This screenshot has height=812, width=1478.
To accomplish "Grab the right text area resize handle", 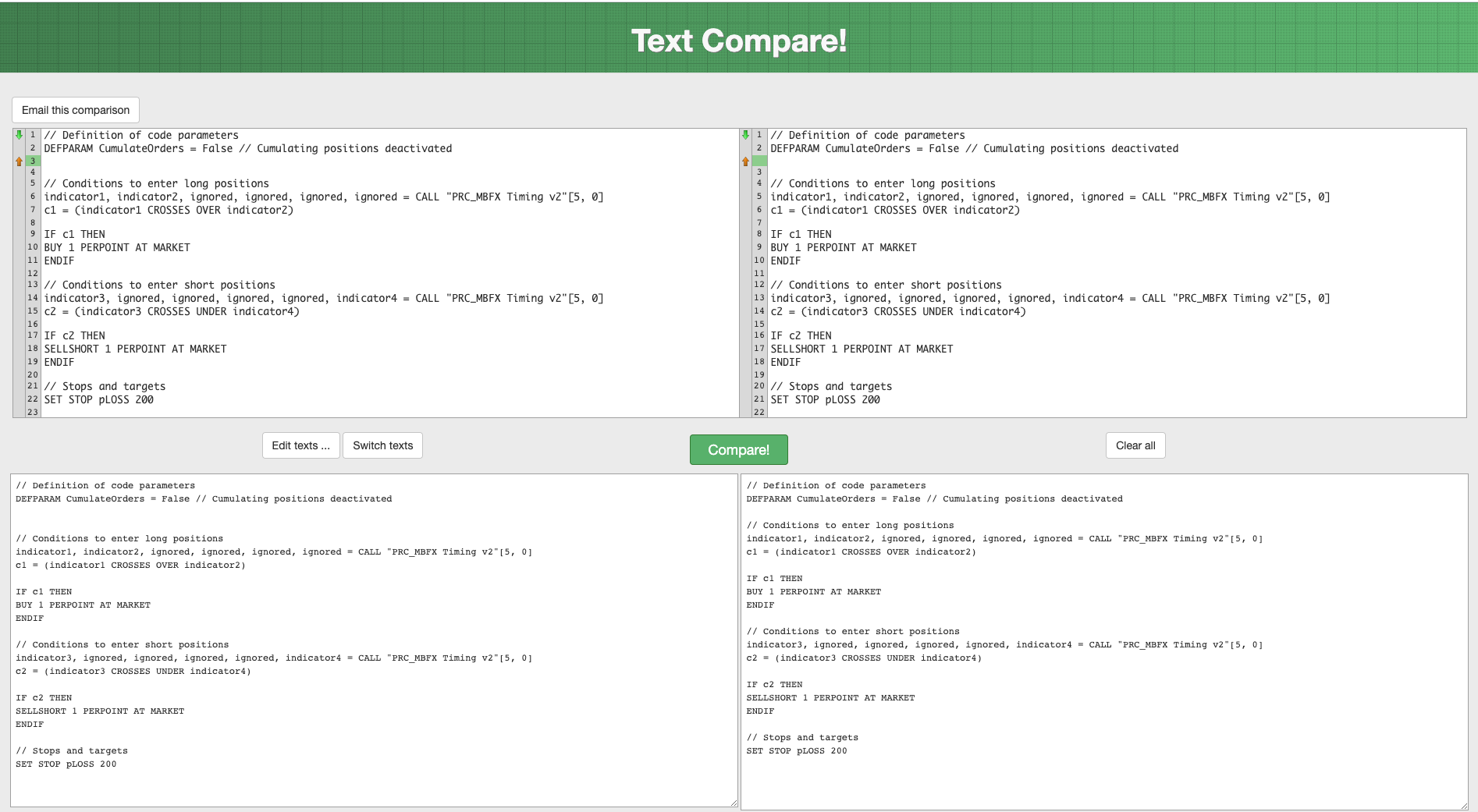I will pos(1464,806).
